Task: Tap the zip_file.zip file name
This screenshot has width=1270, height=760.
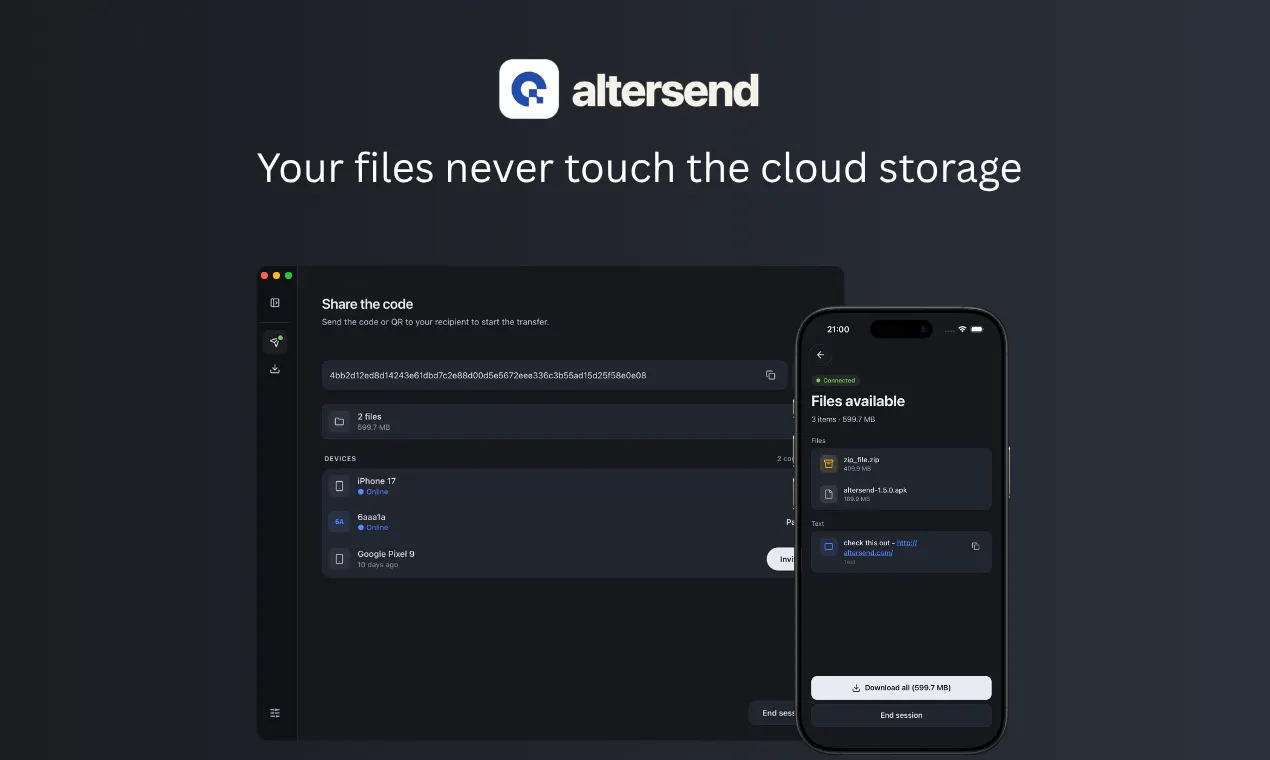Action: click(861, 459)
